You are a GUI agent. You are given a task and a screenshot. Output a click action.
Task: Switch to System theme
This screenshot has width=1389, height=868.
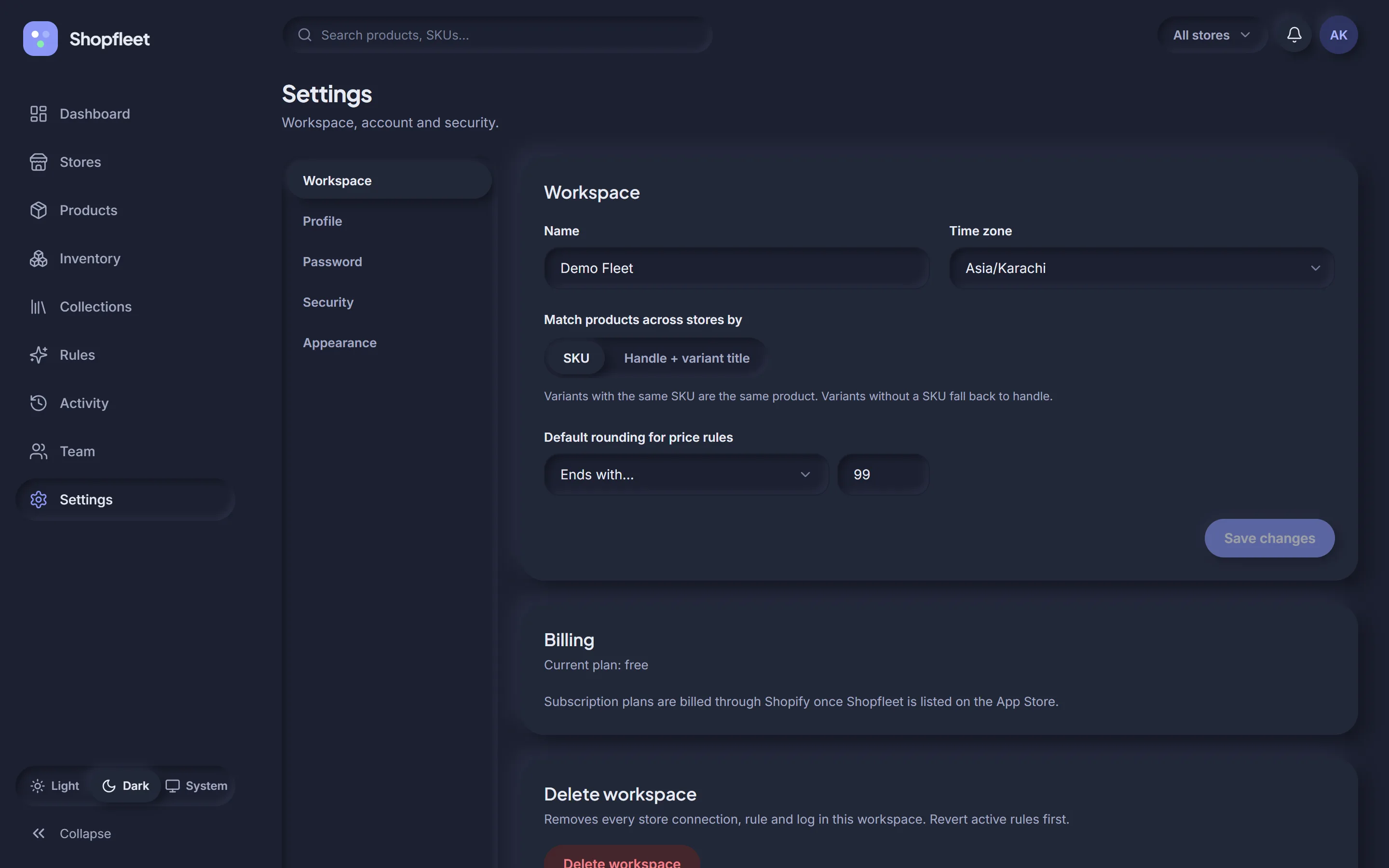196,786
